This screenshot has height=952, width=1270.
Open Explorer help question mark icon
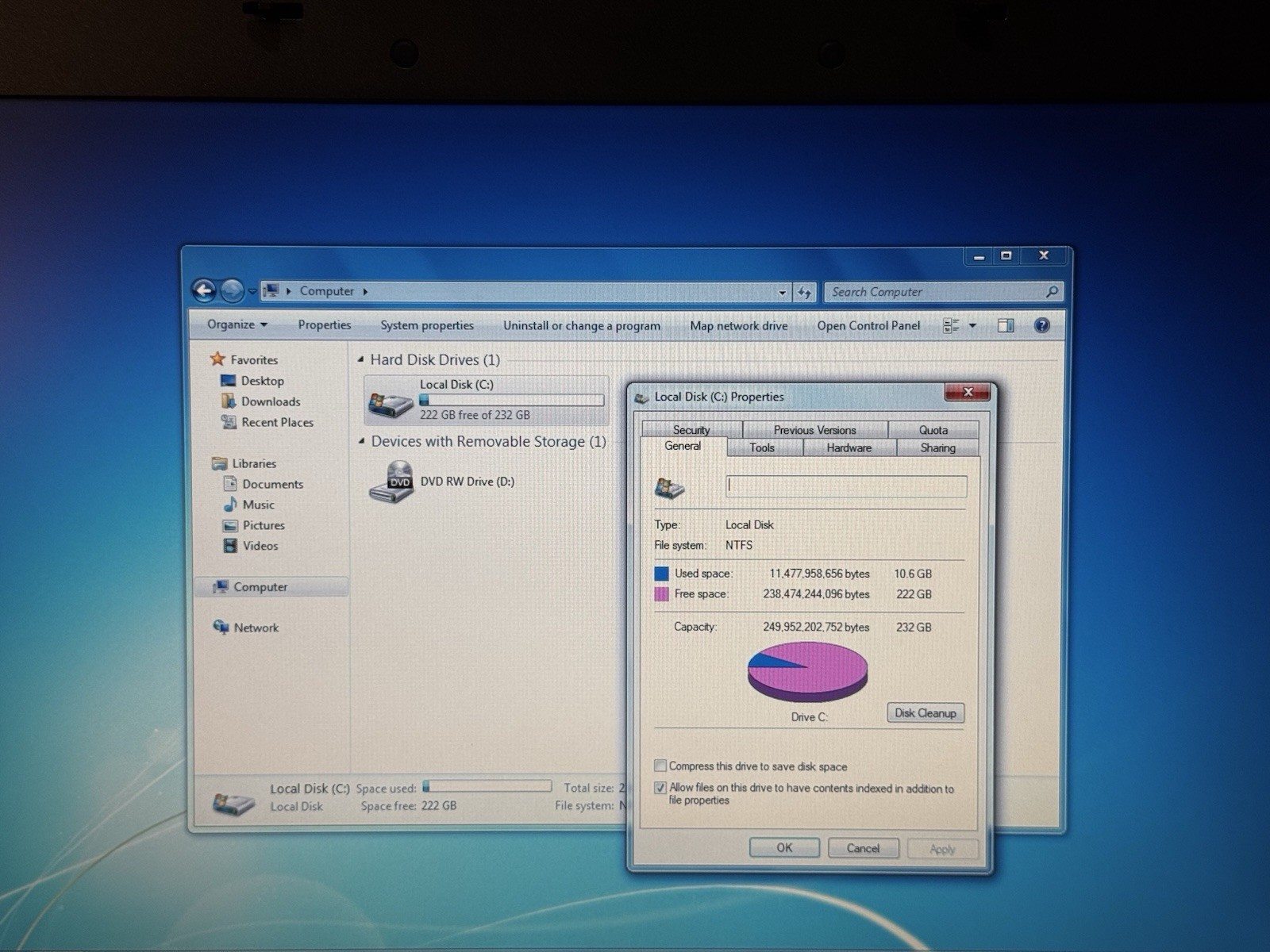(x=1042, y=325)
